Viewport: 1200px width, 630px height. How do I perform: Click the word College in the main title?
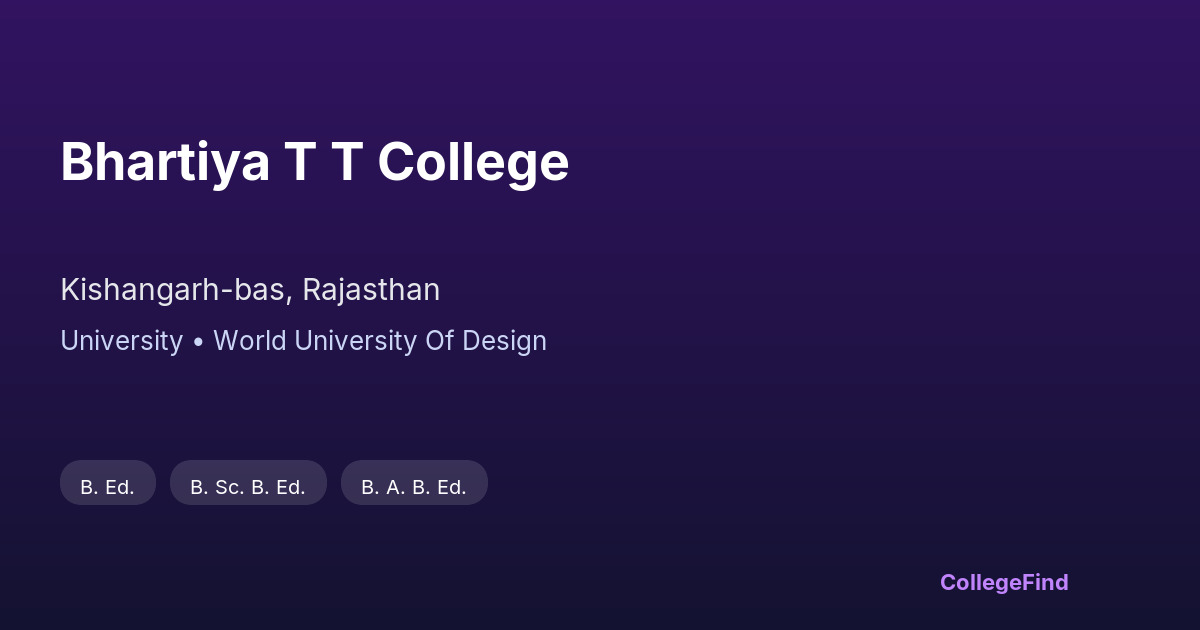tap(473, 162)
